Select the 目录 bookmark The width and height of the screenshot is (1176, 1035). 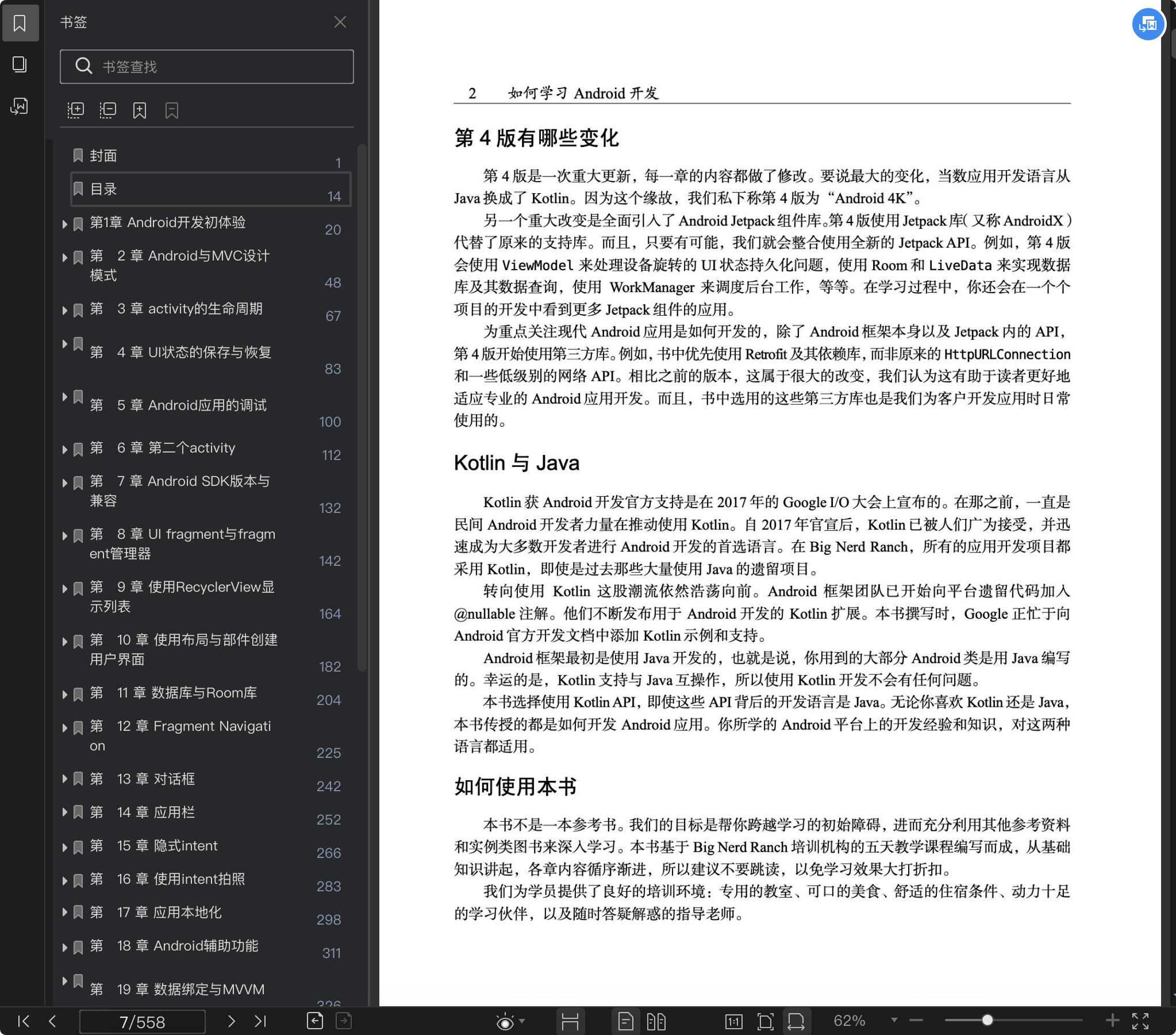(x=210, y=189)
